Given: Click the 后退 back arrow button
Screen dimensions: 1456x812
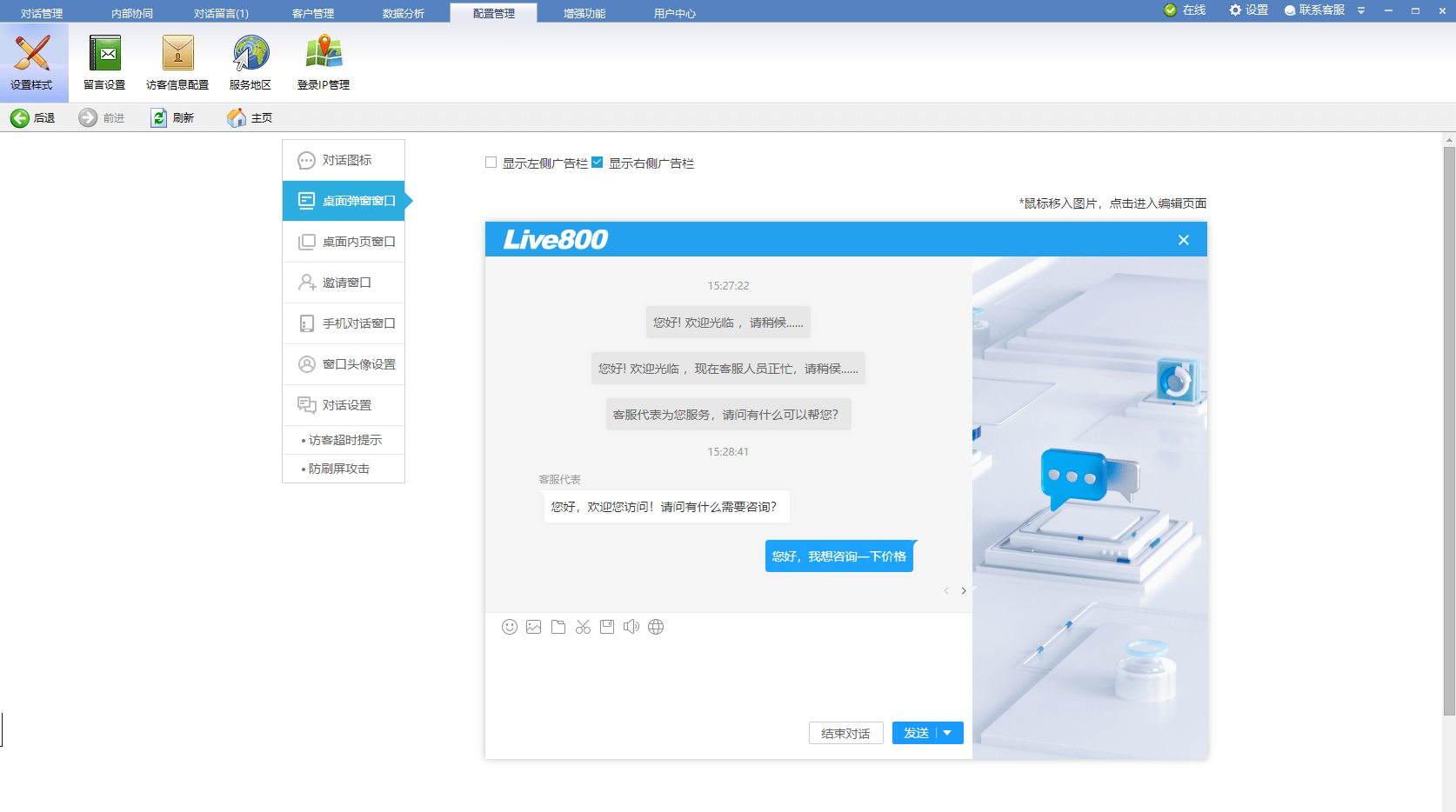Looking at the screenshot, I should [33, 118].
